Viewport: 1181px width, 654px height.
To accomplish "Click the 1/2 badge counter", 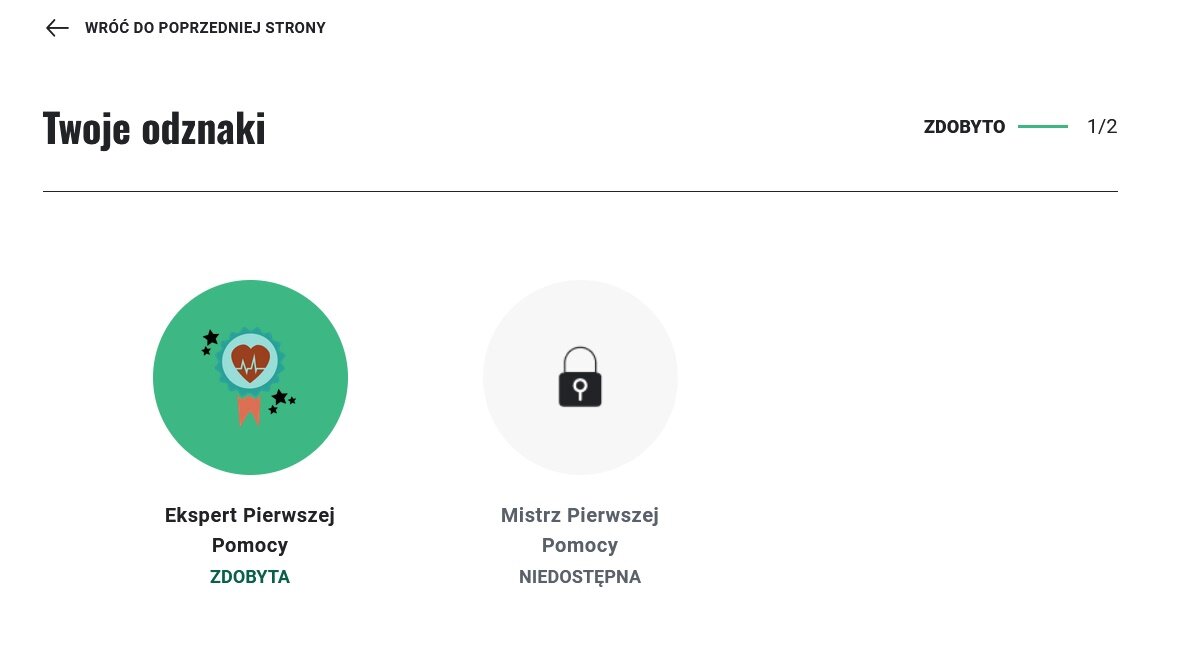I will tap(1102, 127).
